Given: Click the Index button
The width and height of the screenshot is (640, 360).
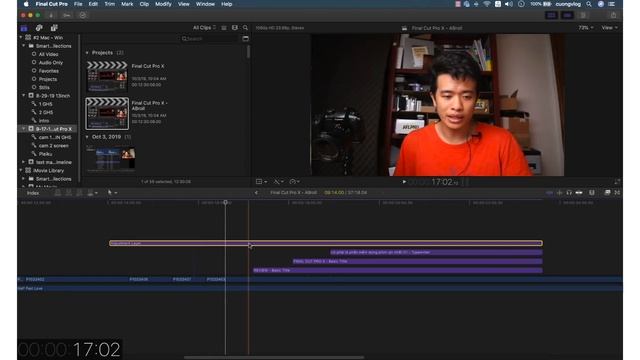Looking at the screenshot, I should point(33,193).
